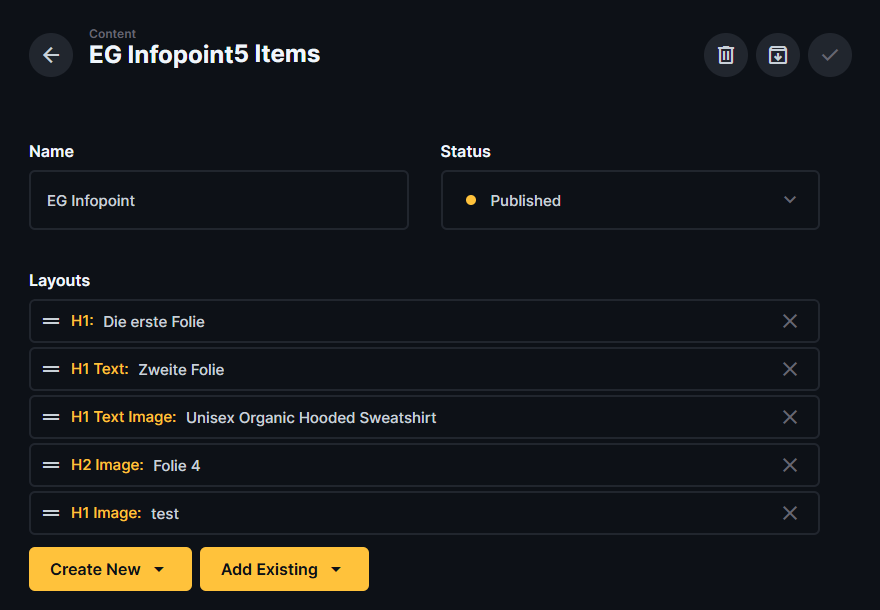Open the Add Existing dropdown
Screen dimensions: 880x610
[x=284, y=569]
